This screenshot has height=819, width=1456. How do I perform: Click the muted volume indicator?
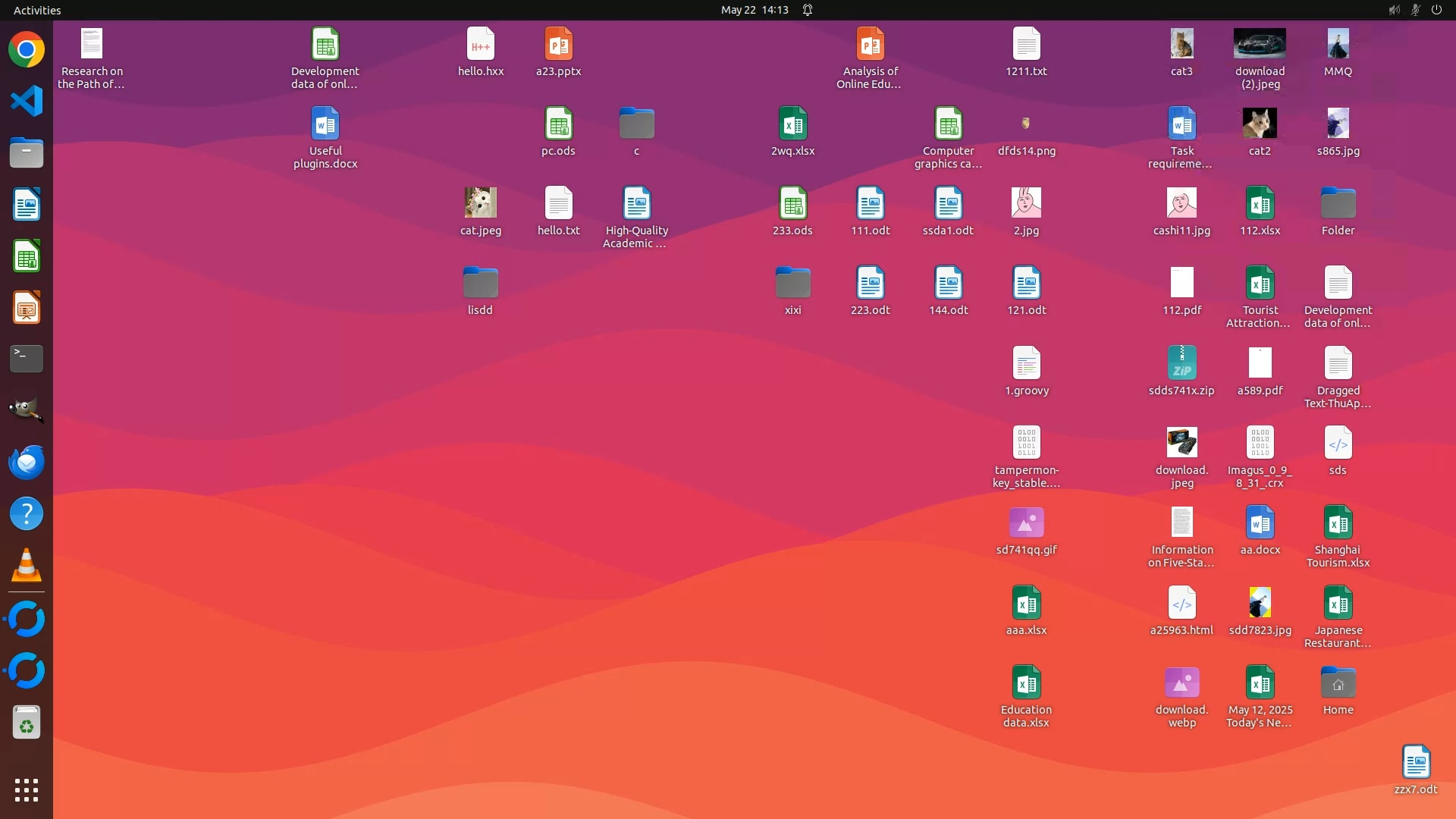(x=1394, y=10)
